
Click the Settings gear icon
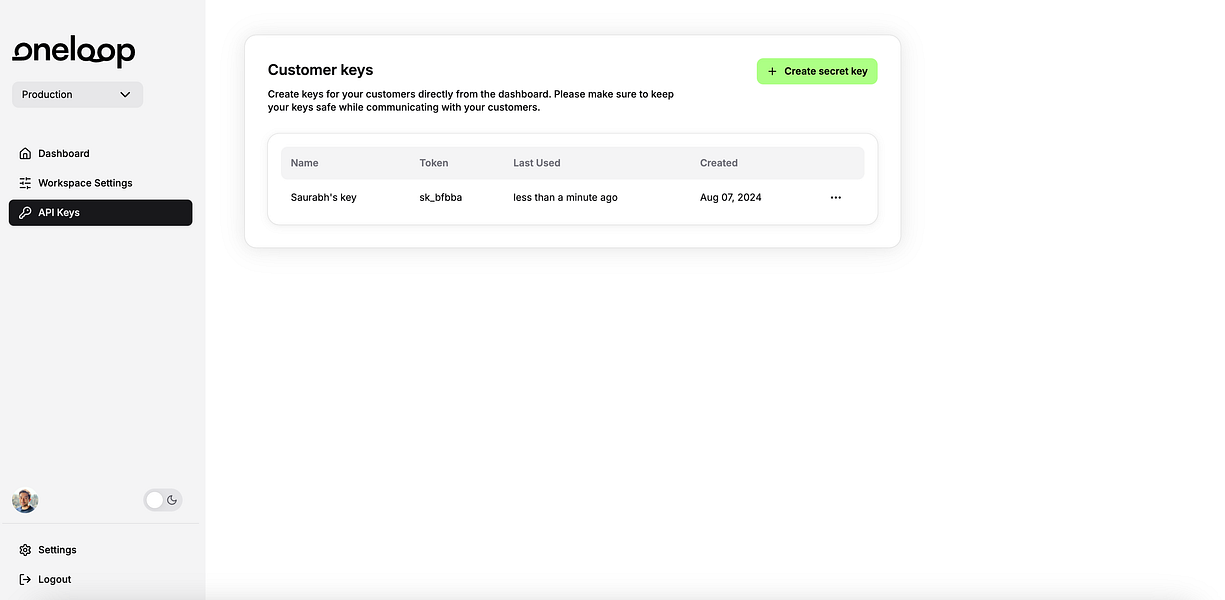click(x=25, y=550)
